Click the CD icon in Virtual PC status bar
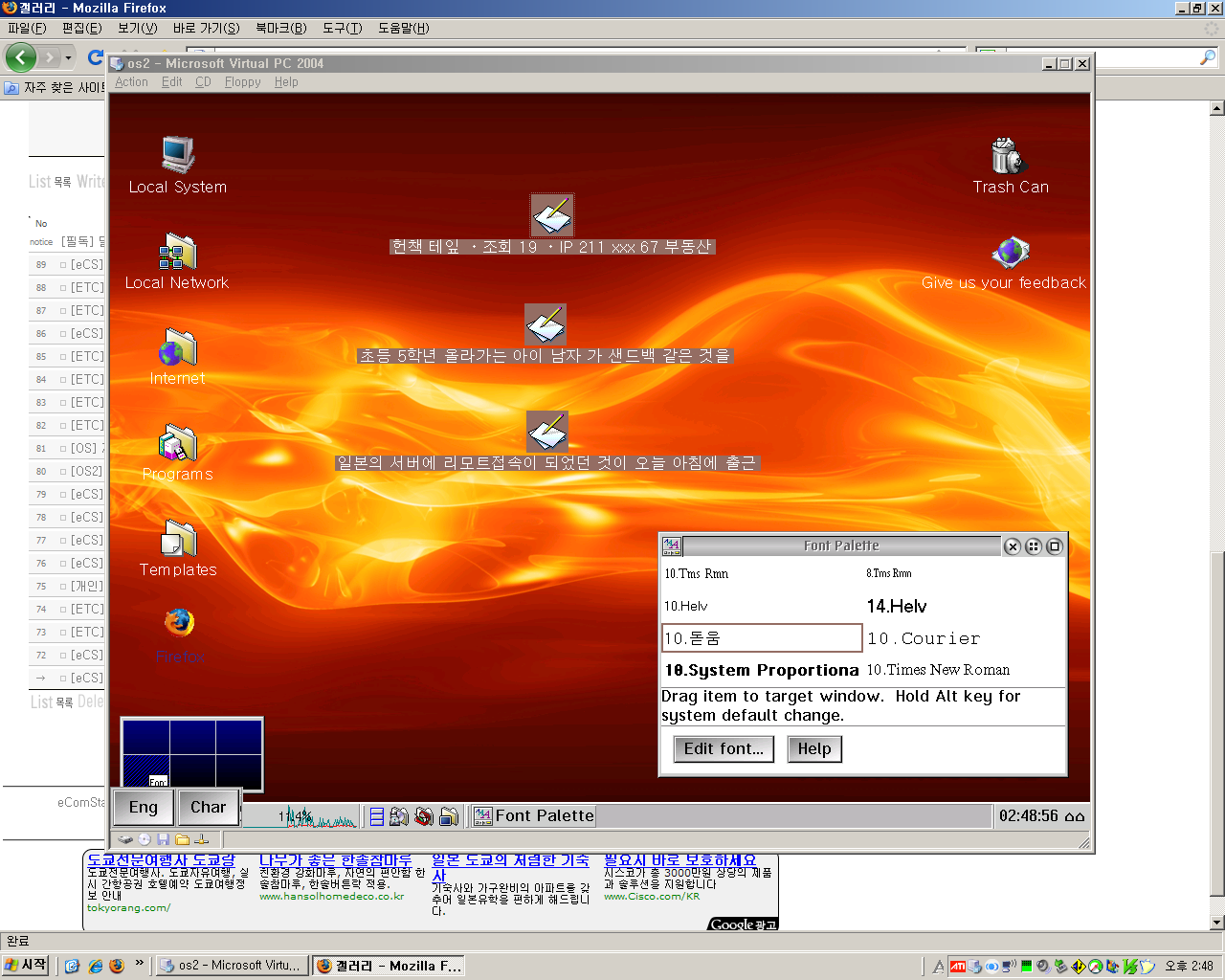The image size is (1225, 980). pyautogui.click(x=145, y=839)
